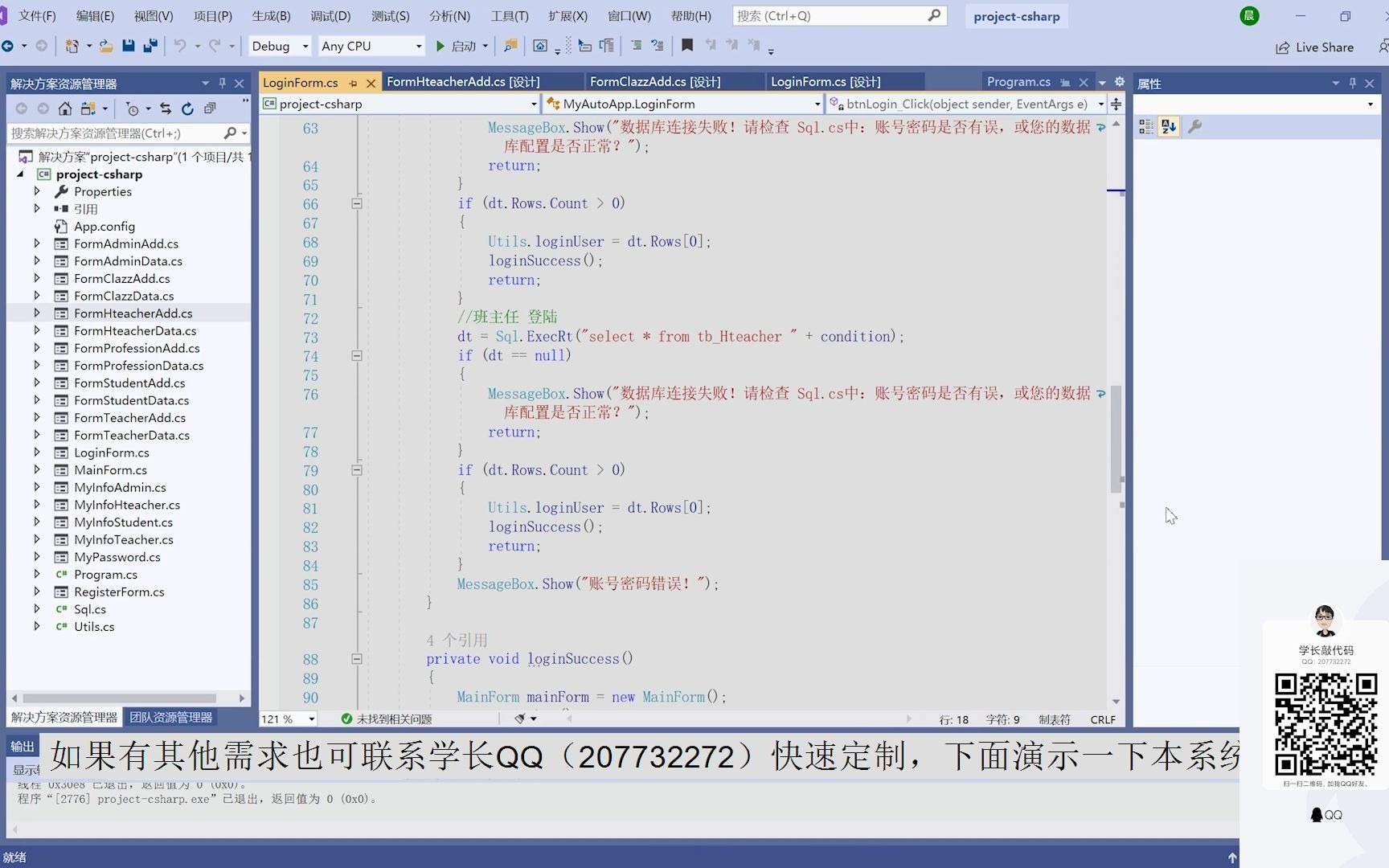This screenshot has width=1389, height=868.
Task: Toggle a bookmark using the bookmark toolbar icon
Action: point(686,46)
